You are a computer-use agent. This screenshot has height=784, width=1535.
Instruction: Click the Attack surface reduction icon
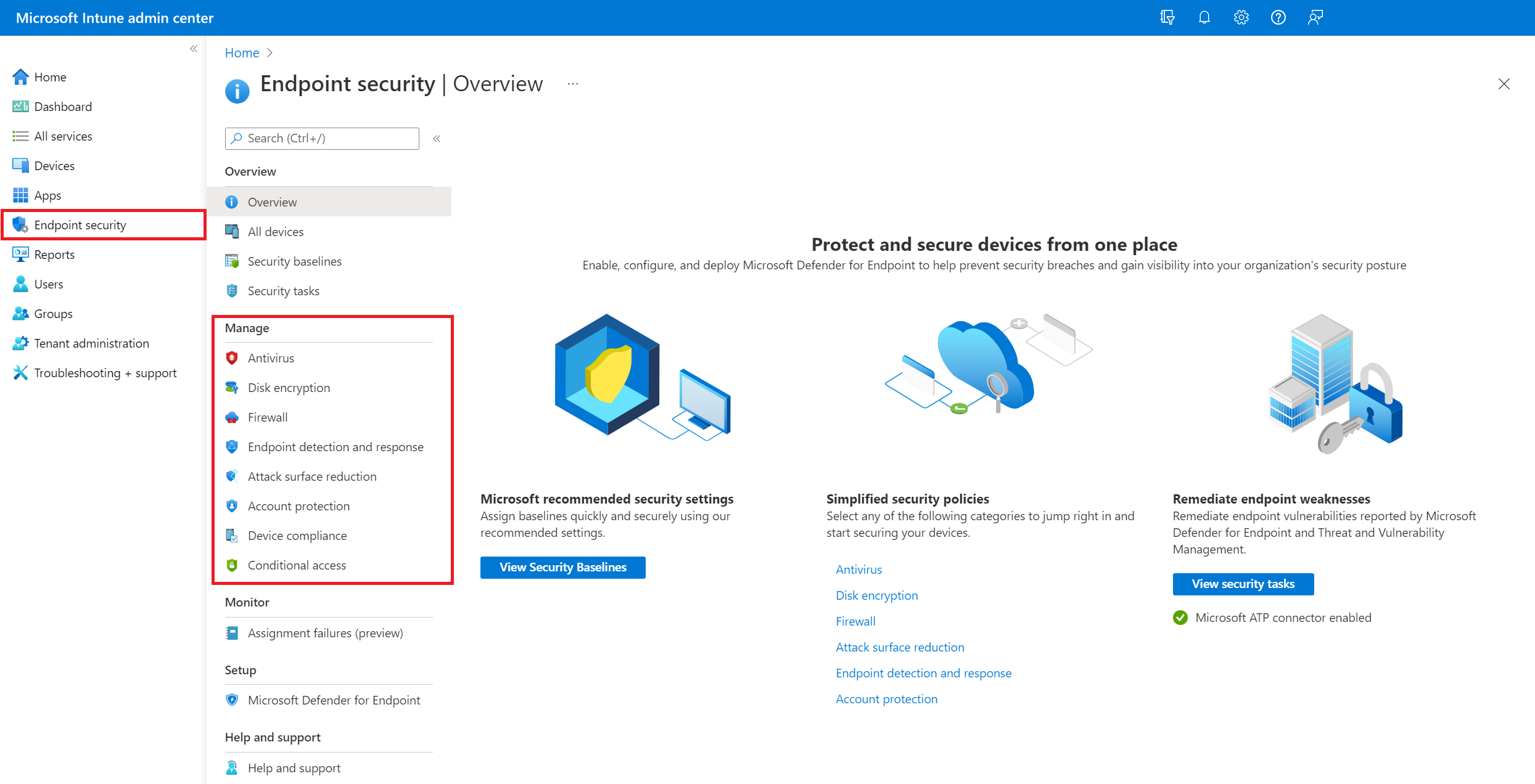[x=232, y=476]
